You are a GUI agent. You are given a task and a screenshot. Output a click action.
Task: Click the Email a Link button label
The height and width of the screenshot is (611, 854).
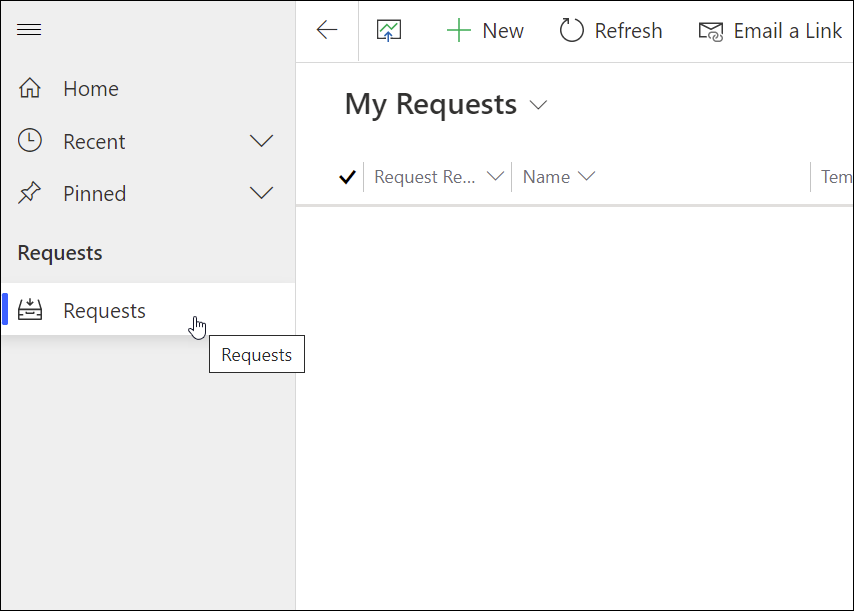(788, 31)
